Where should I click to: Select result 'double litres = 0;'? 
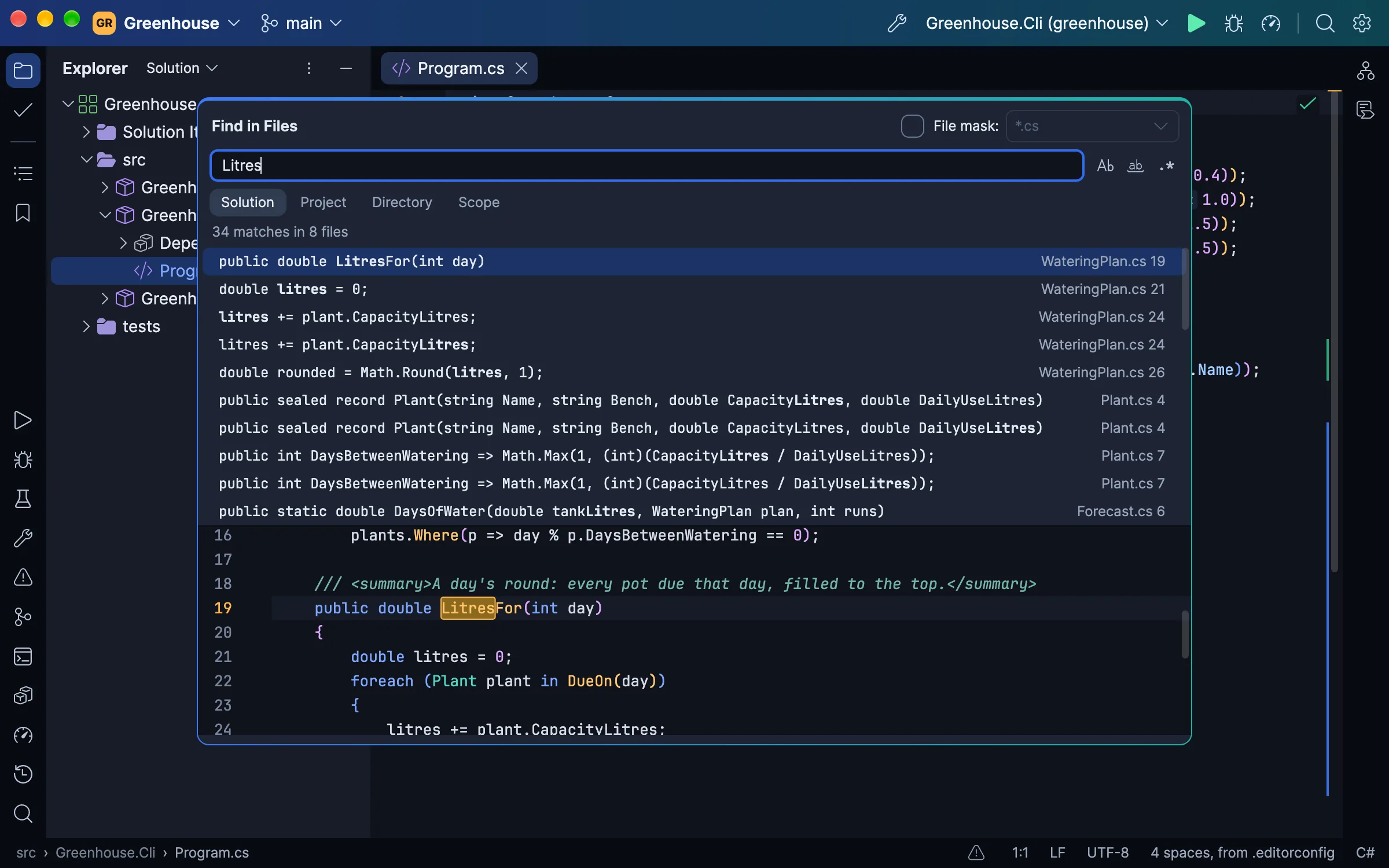(x=692, y=289)
